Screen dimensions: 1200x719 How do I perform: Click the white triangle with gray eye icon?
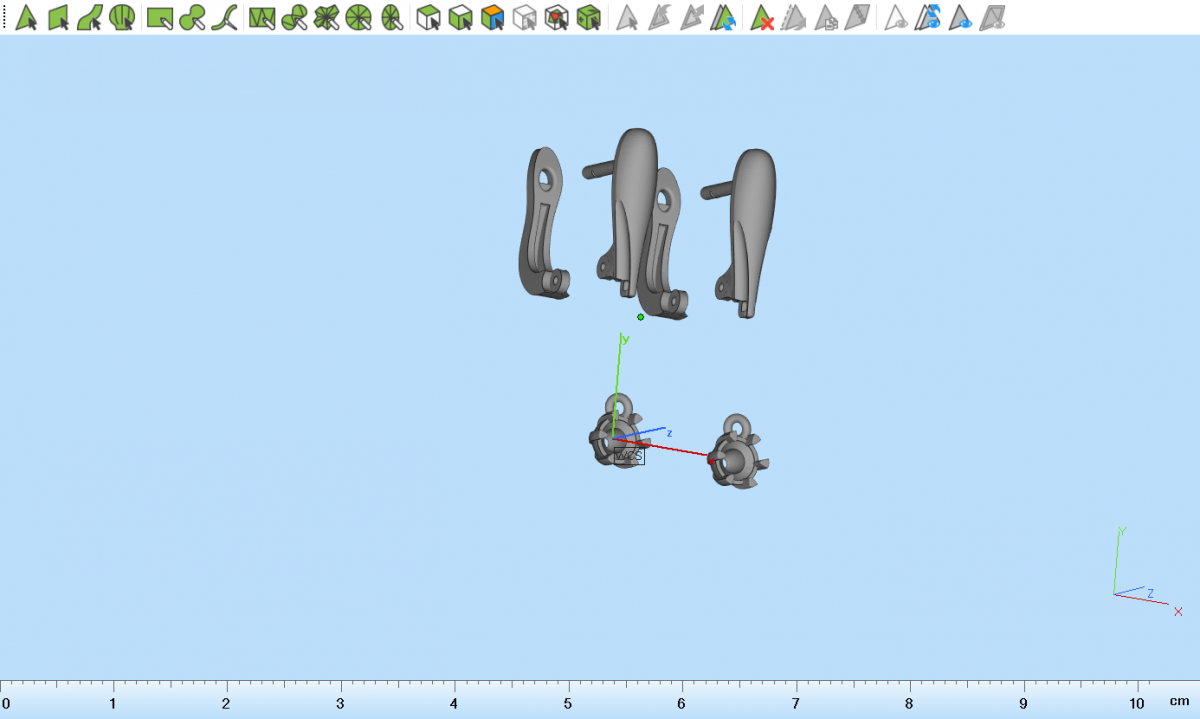897,17
